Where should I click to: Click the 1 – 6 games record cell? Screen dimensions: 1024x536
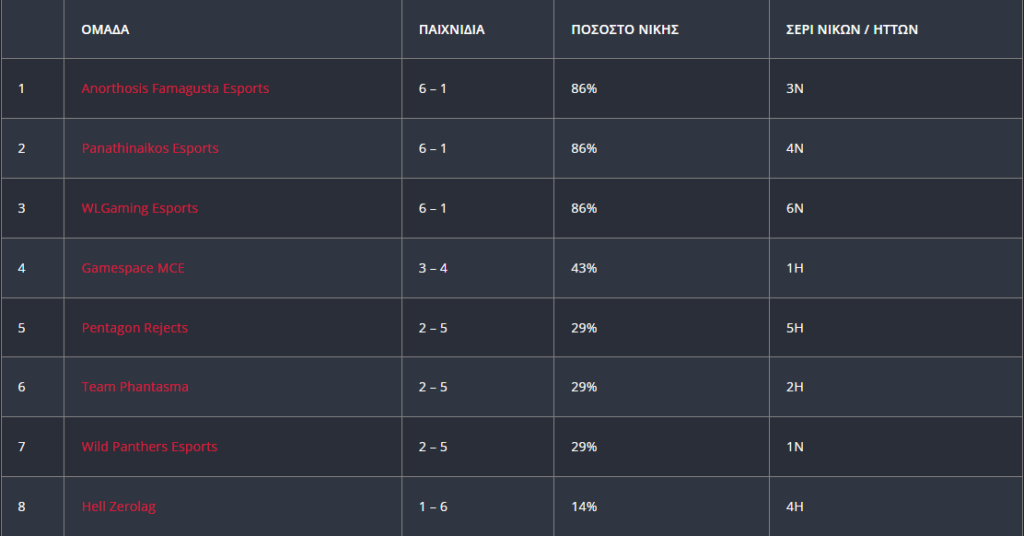pyautogui.click(x=478, y=507)
